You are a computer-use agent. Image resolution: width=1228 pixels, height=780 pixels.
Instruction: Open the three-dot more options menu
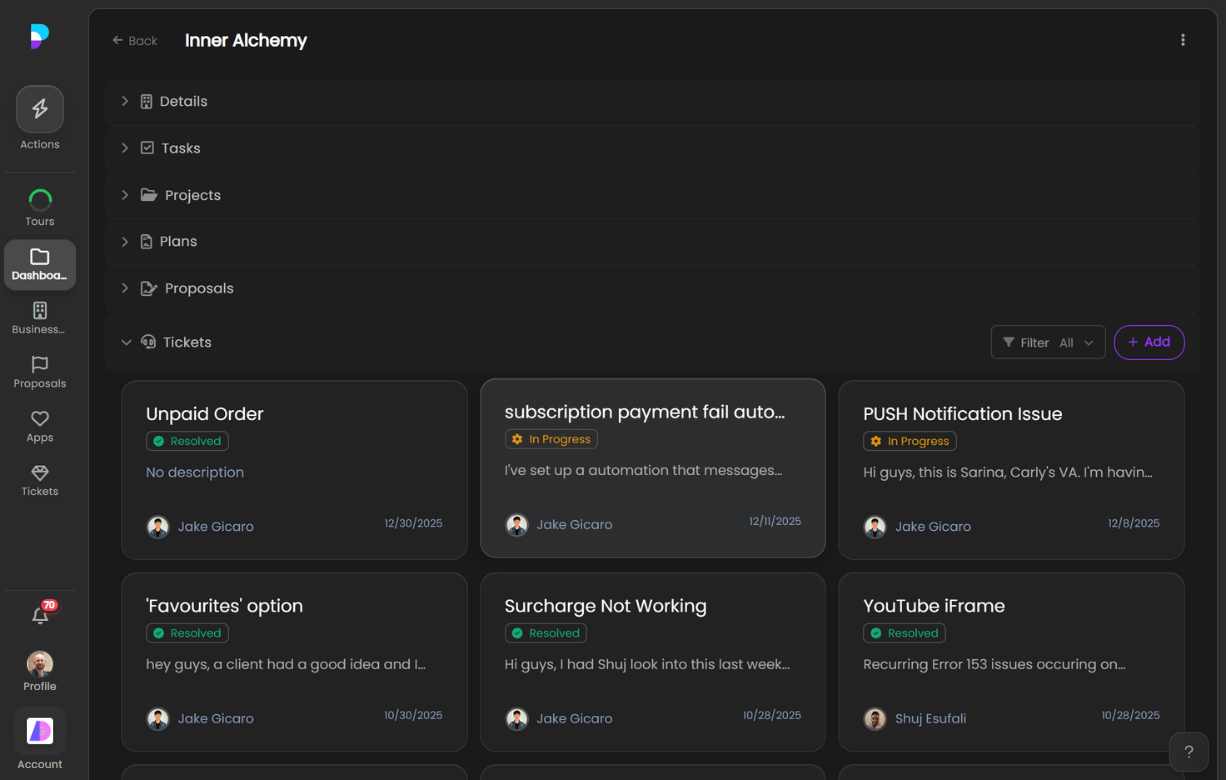[x=1182, y=40]
